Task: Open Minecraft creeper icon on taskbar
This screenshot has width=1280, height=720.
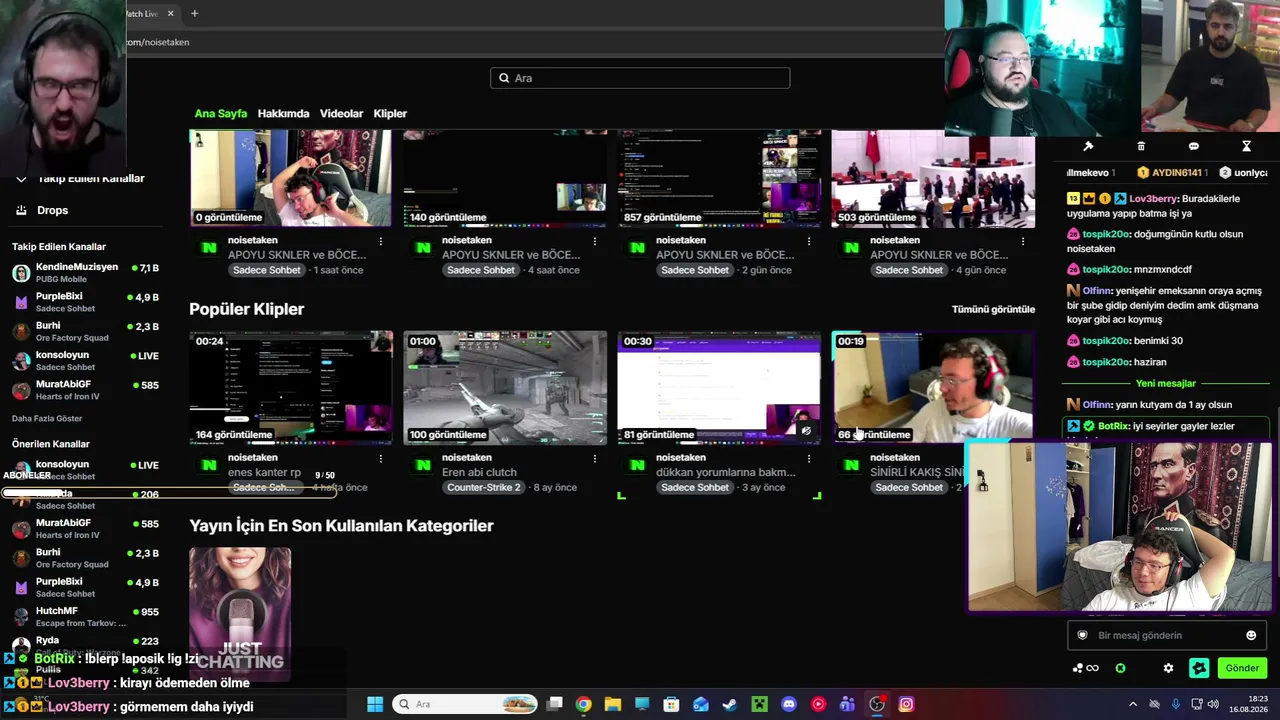Action: (760, 704)
